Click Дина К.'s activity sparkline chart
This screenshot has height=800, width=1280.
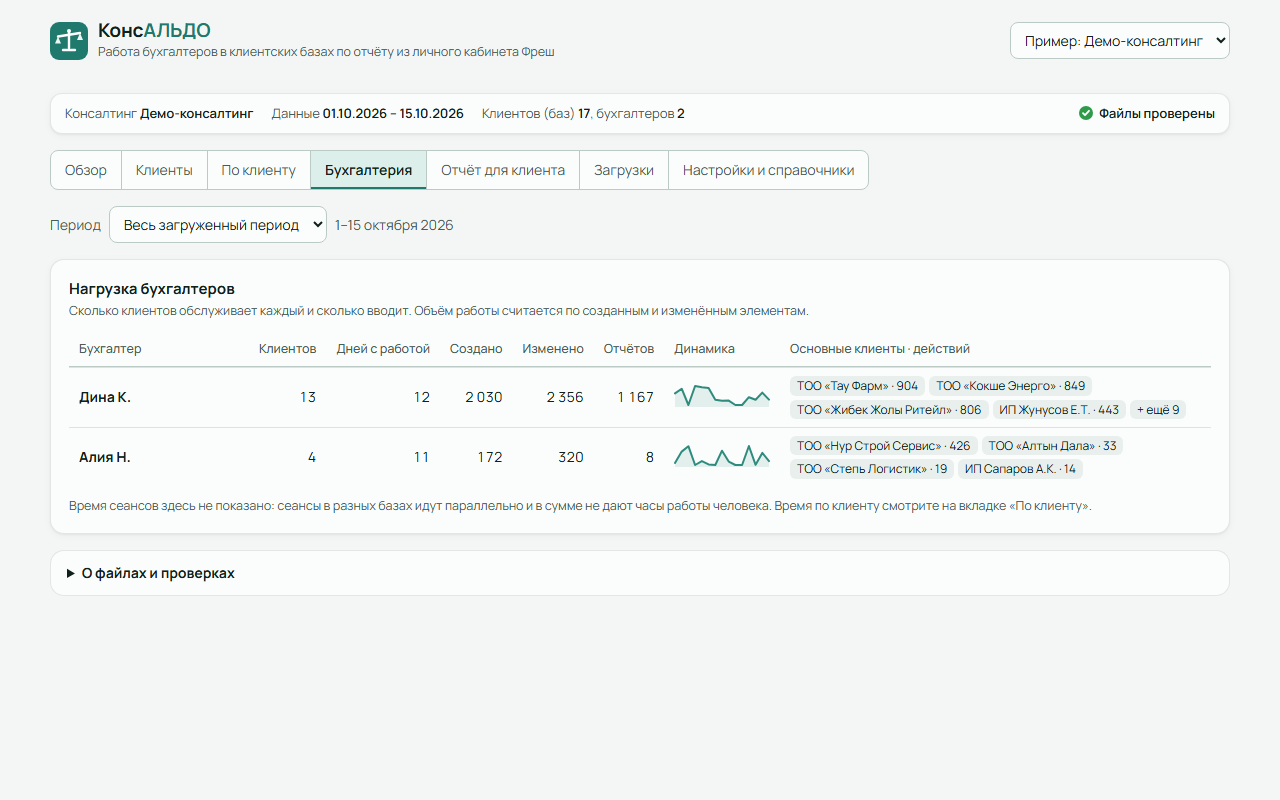point(722,396)
